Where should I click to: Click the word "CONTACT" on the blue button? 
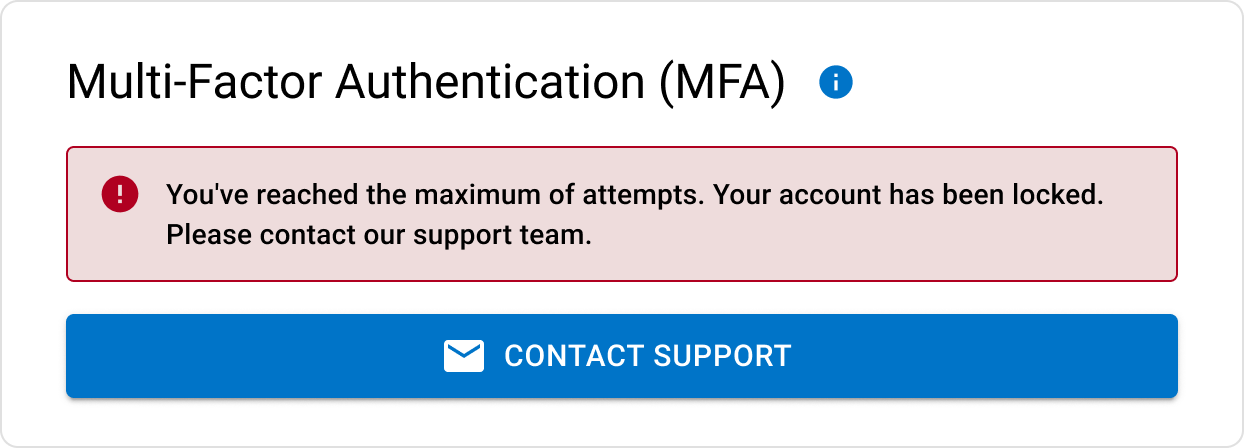(573, 356)
